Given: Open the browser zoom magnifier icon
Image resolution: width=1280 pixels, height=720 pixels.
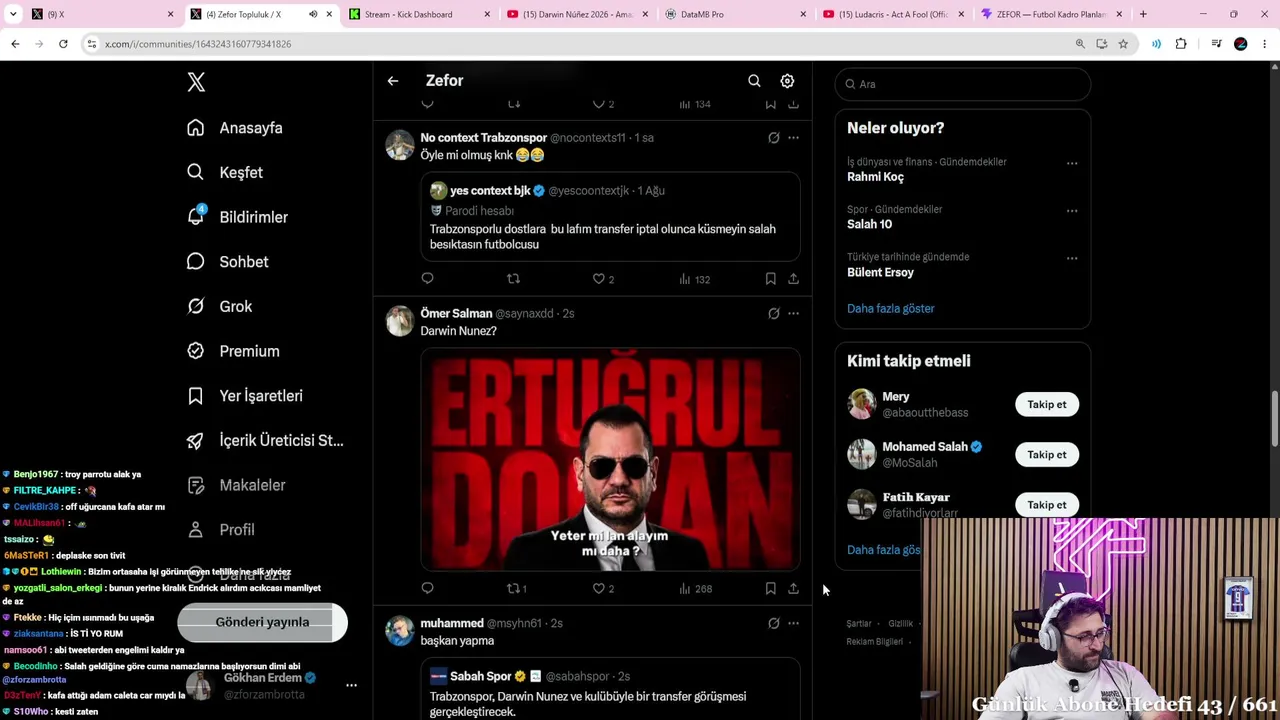Looking at the screenshot, I should (1080, 44).
